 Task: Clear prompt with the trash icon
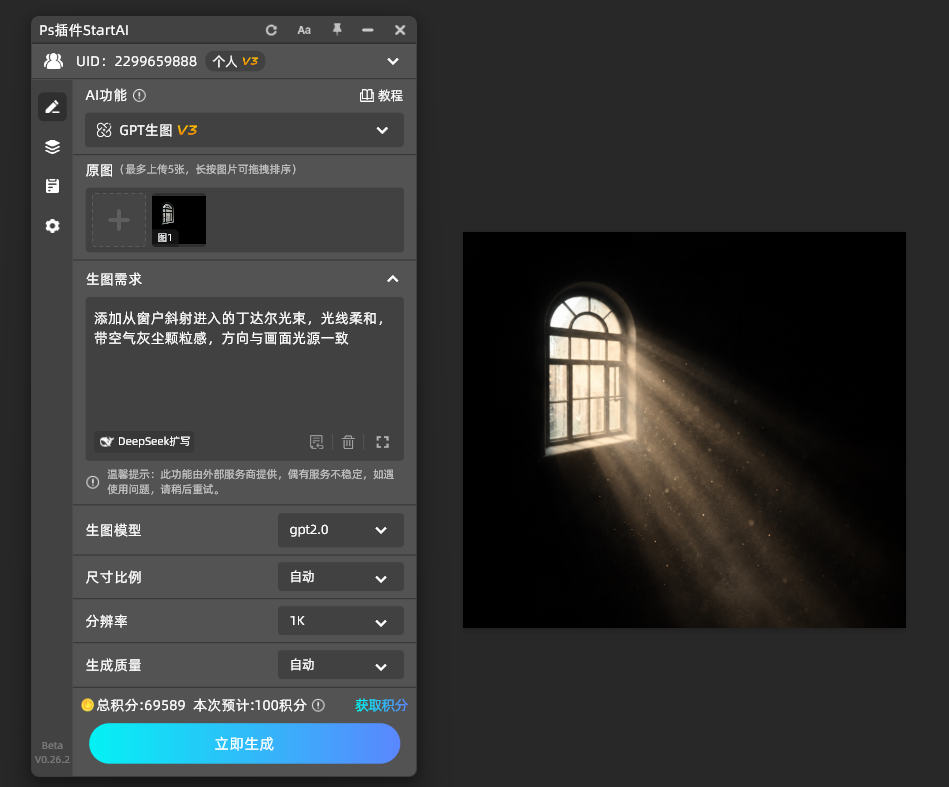pyautogui.click(x=348, y=442)
